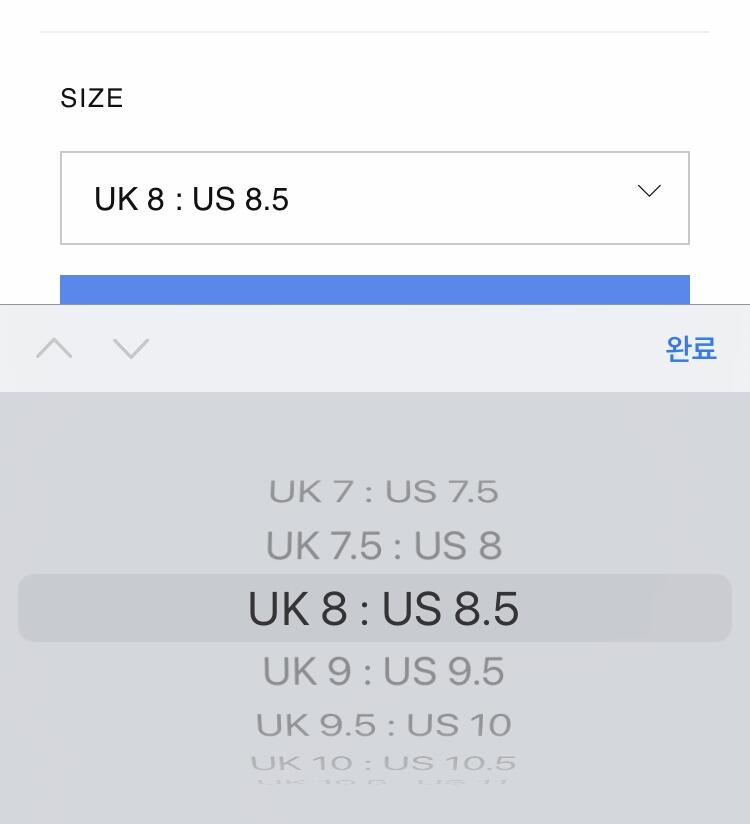Screen dimensions: 750x824
Task: Pick UK 9 : US 9.5 in picker
Action: click(x=383, y=671)
